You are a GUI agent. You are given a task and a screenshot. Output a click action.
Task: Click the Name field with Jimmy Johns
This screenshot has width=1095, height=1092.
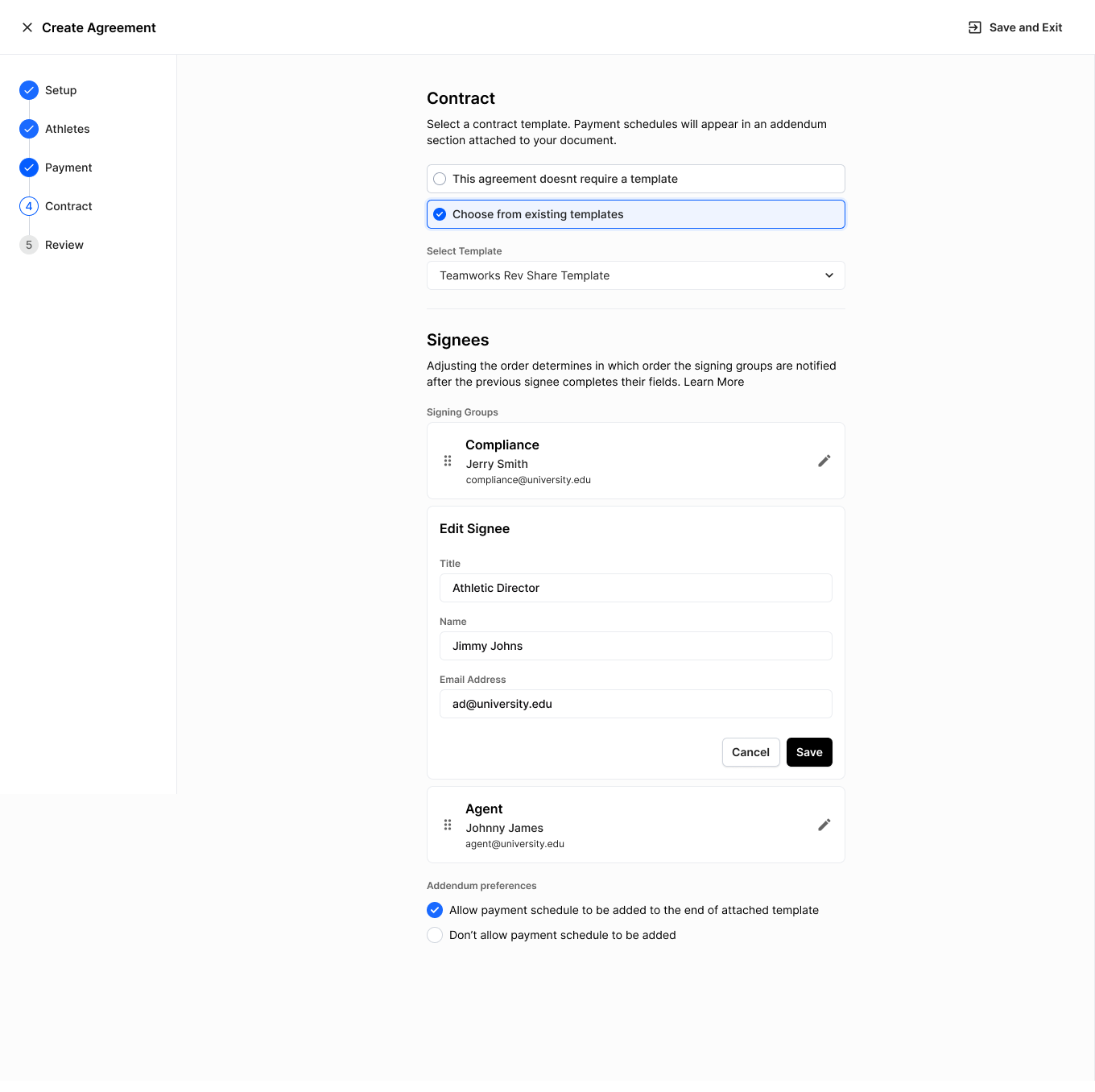pyautogui.click(x=636, y=646)
